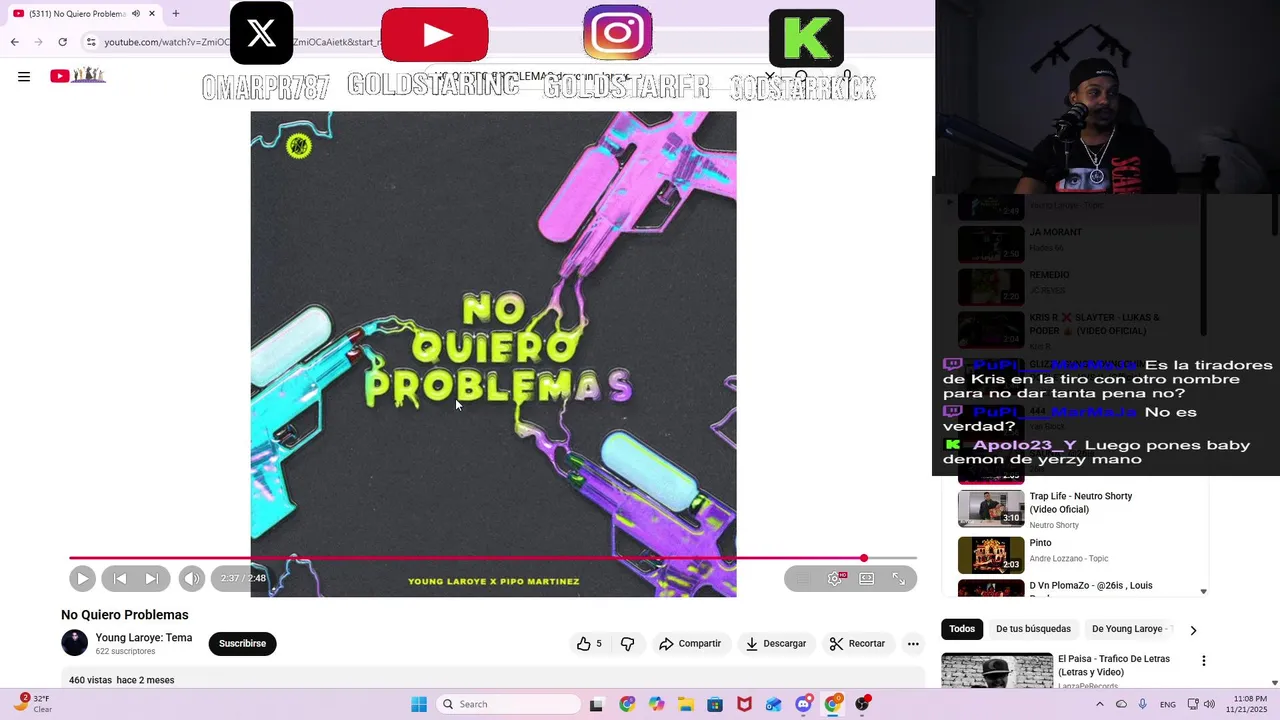Image resolution: width=1280 pixels, height=720 pixels.
Task: Click the Instagram logo overlay icon
Action: (618, 32)
